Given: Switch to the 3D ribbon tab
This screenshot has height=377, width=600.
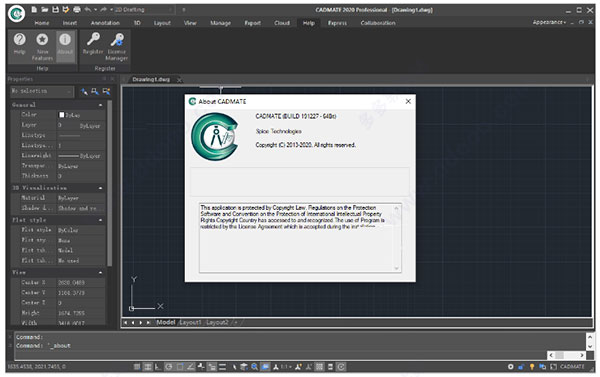Looking at the screenshot, I should point(137,23).
